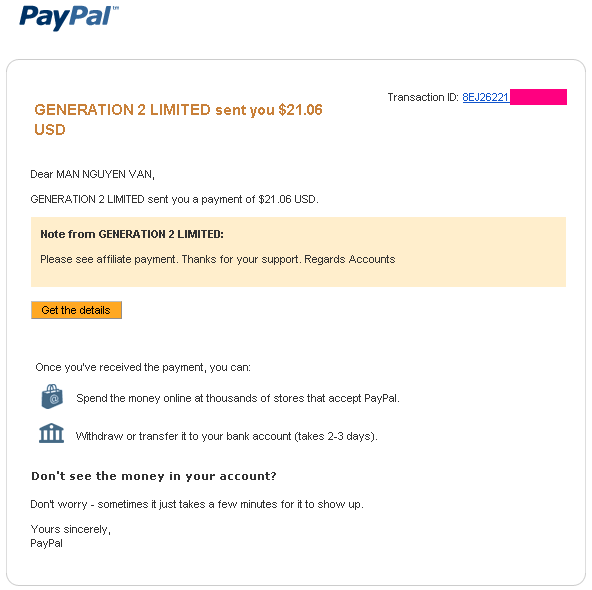The height and width of the screenshot is (590, 592).
Task: Click the pink redacted block beside transaction ID
Action: point(538,97)
